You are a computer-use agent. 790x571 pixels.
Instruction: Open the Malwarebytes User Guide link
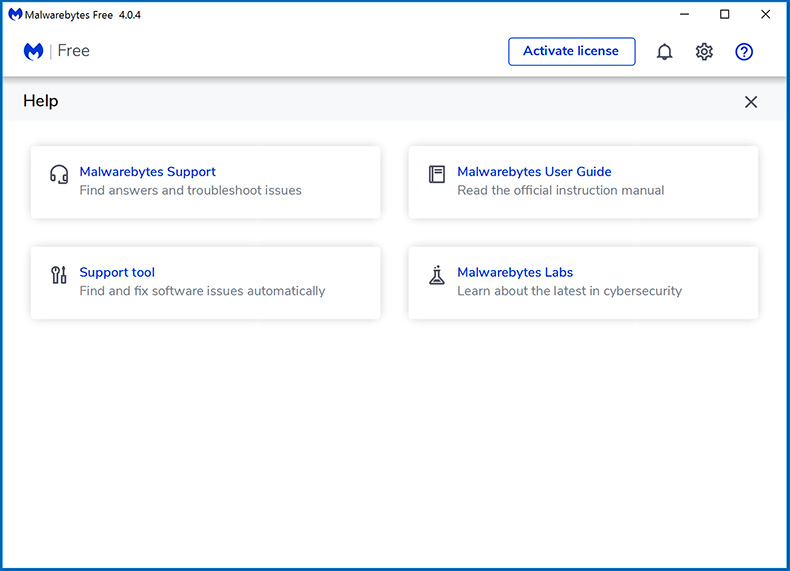[534, 172]
